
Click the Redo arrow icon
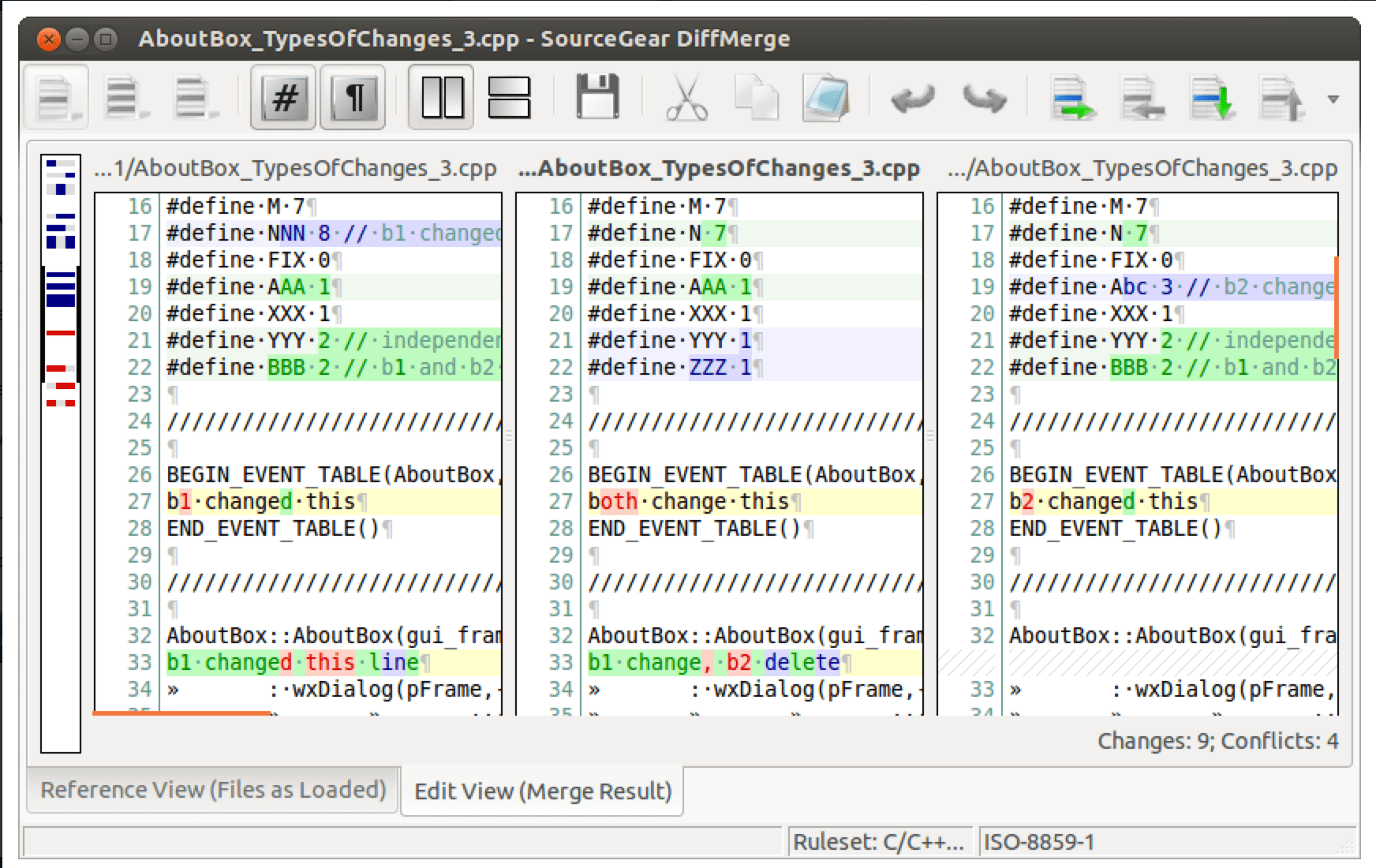(984, 99)
